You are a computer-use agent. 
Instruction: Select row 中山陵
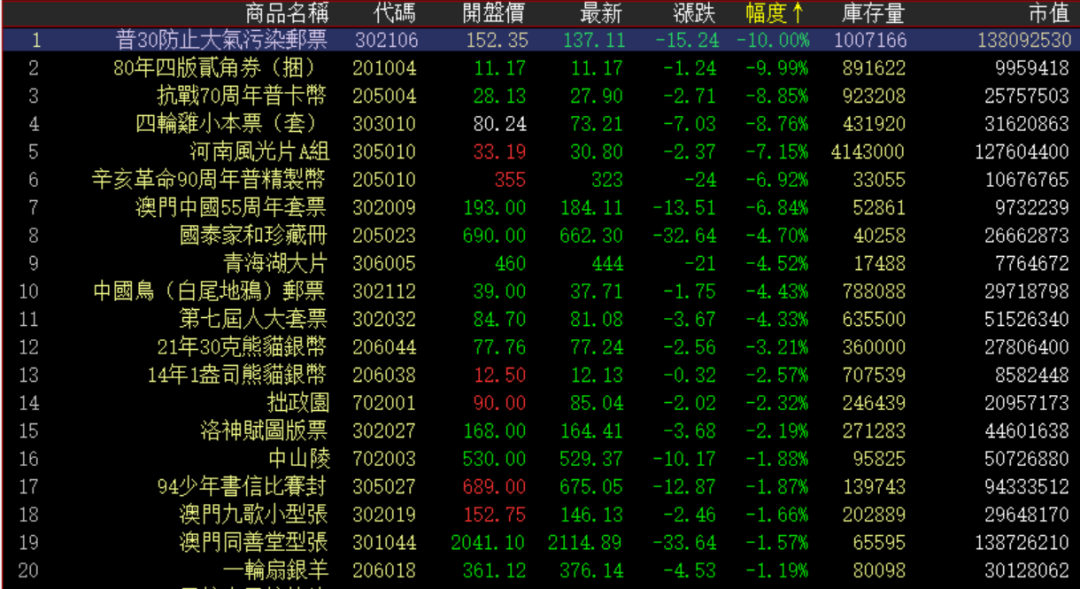tap(541, 459)
